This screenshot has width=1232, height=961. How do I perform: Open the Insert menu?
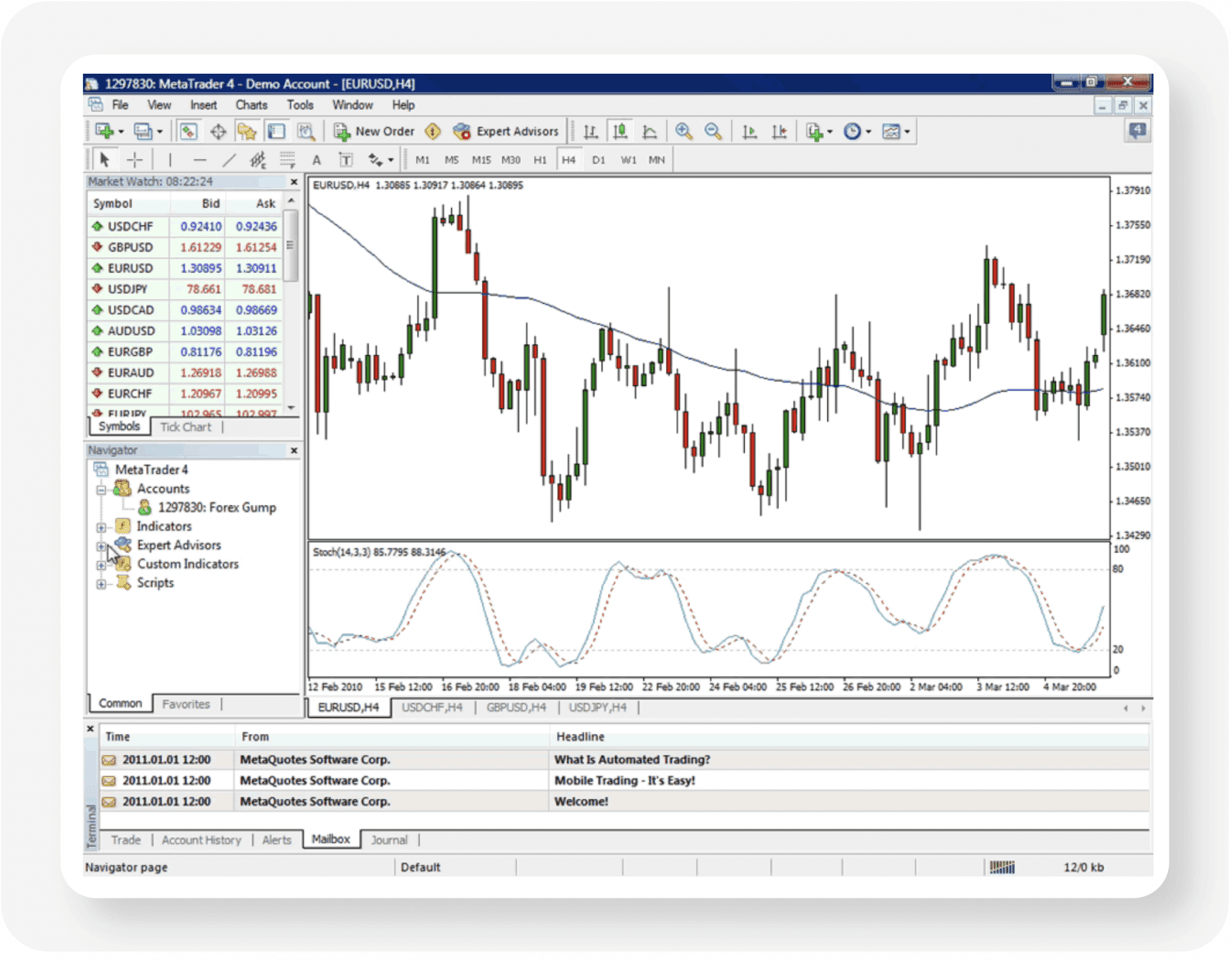coord(204,105)
